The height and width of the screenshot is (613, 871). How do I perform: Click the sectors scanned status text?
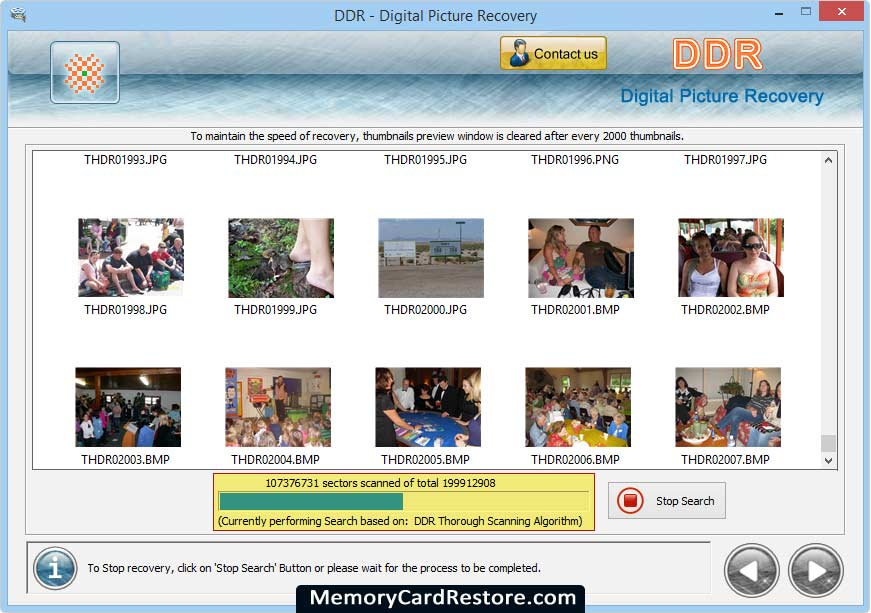point(381,483)
